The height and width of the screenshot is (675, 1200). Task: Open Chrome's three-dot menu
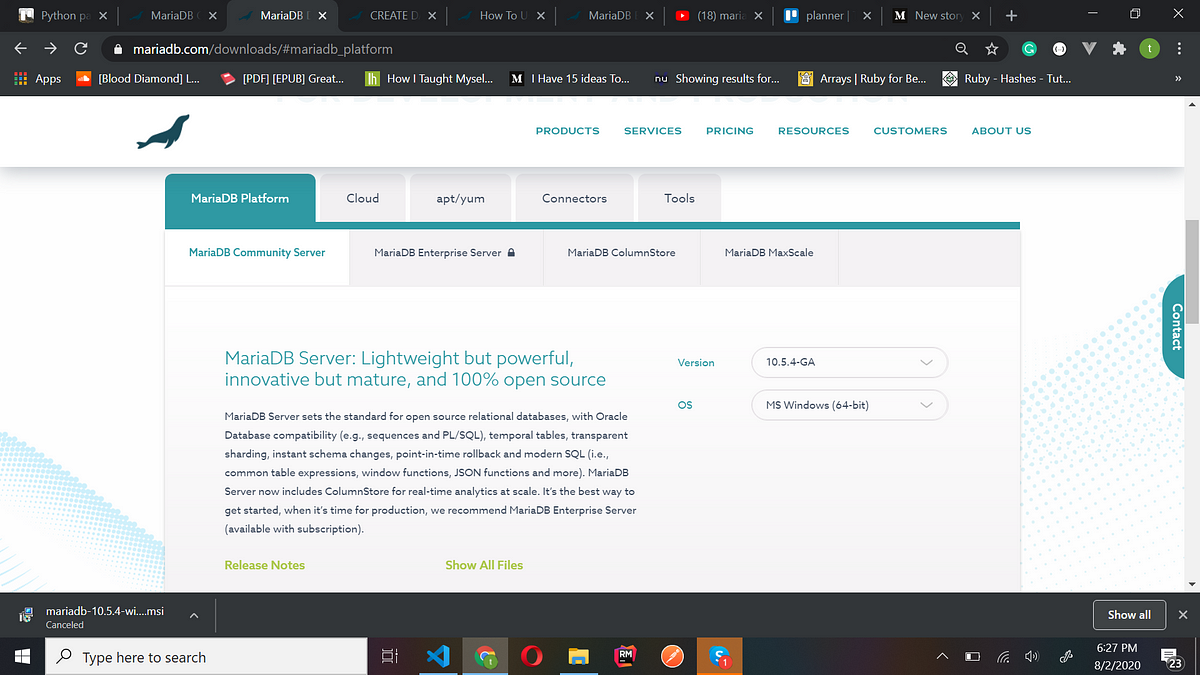pyautogui.click(x=1178, y=48)
